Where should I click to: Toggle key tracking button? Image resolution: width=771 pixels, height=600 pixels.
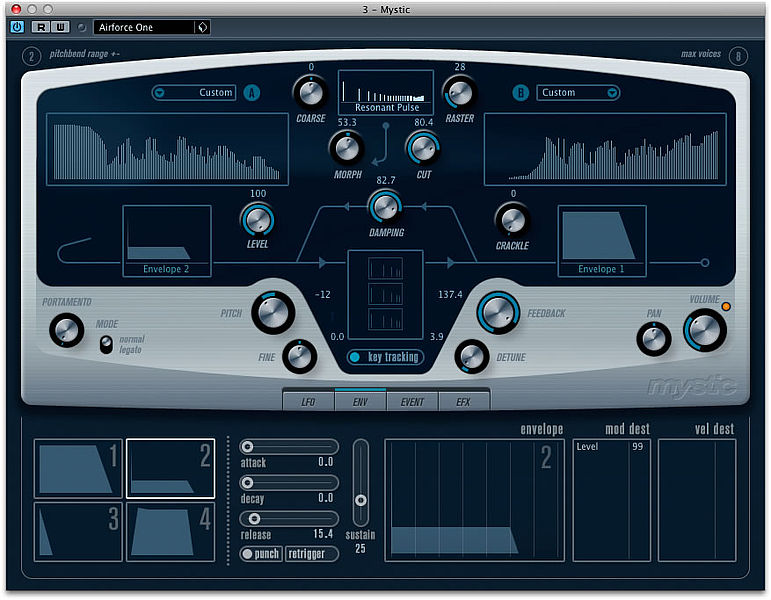(386, 357)
